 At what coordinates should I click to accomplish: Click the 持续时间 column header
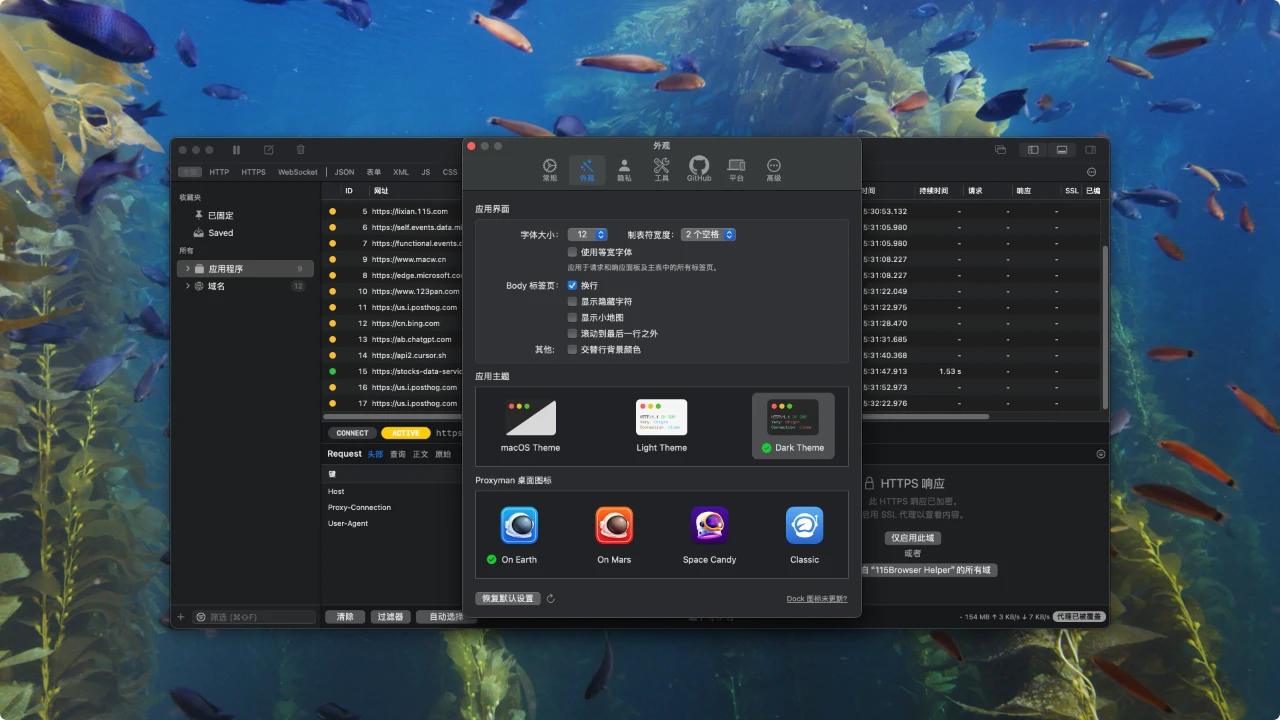point(934,190)
